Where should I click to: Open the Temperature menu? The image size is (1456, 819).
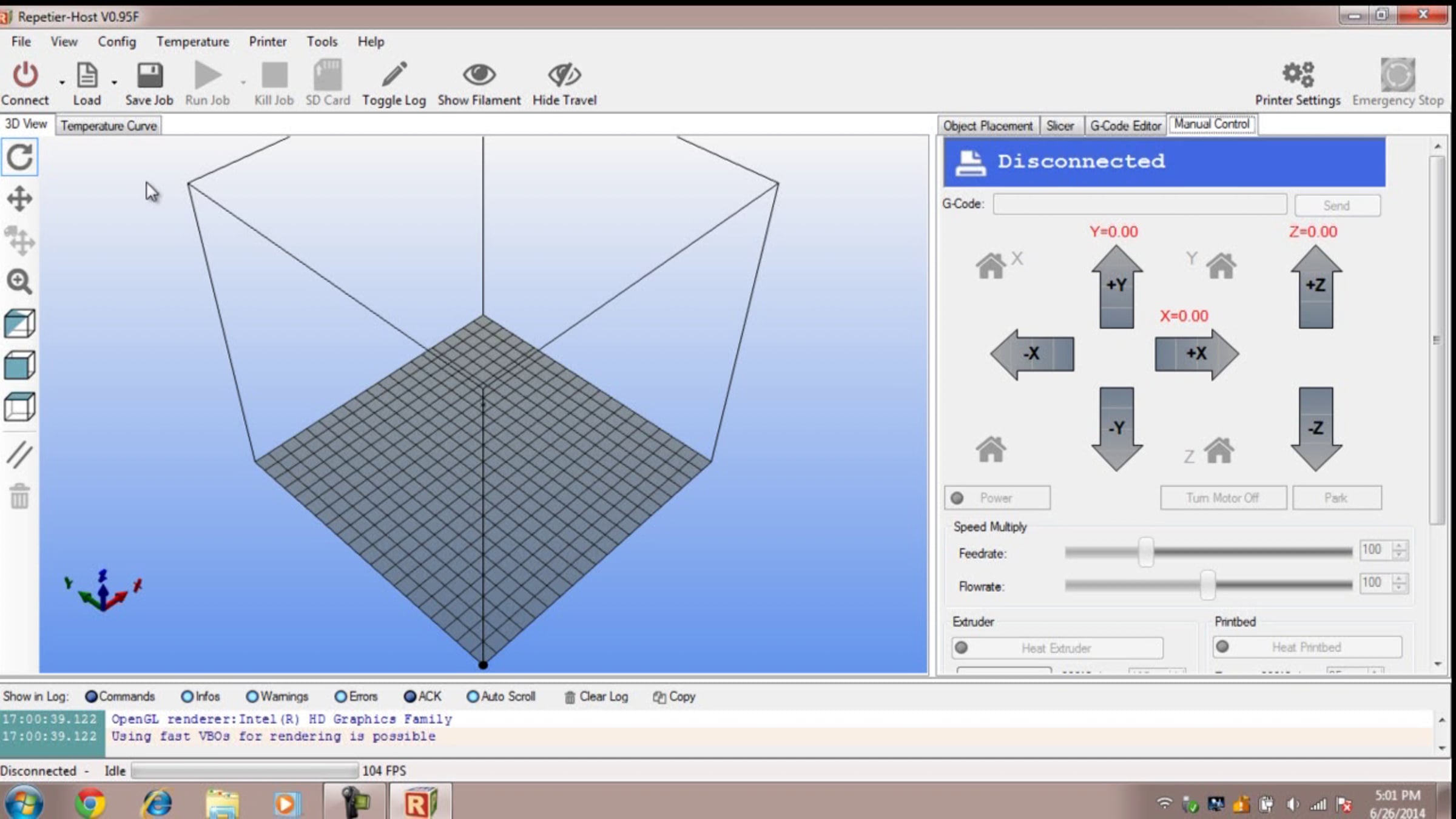[192, 41]
